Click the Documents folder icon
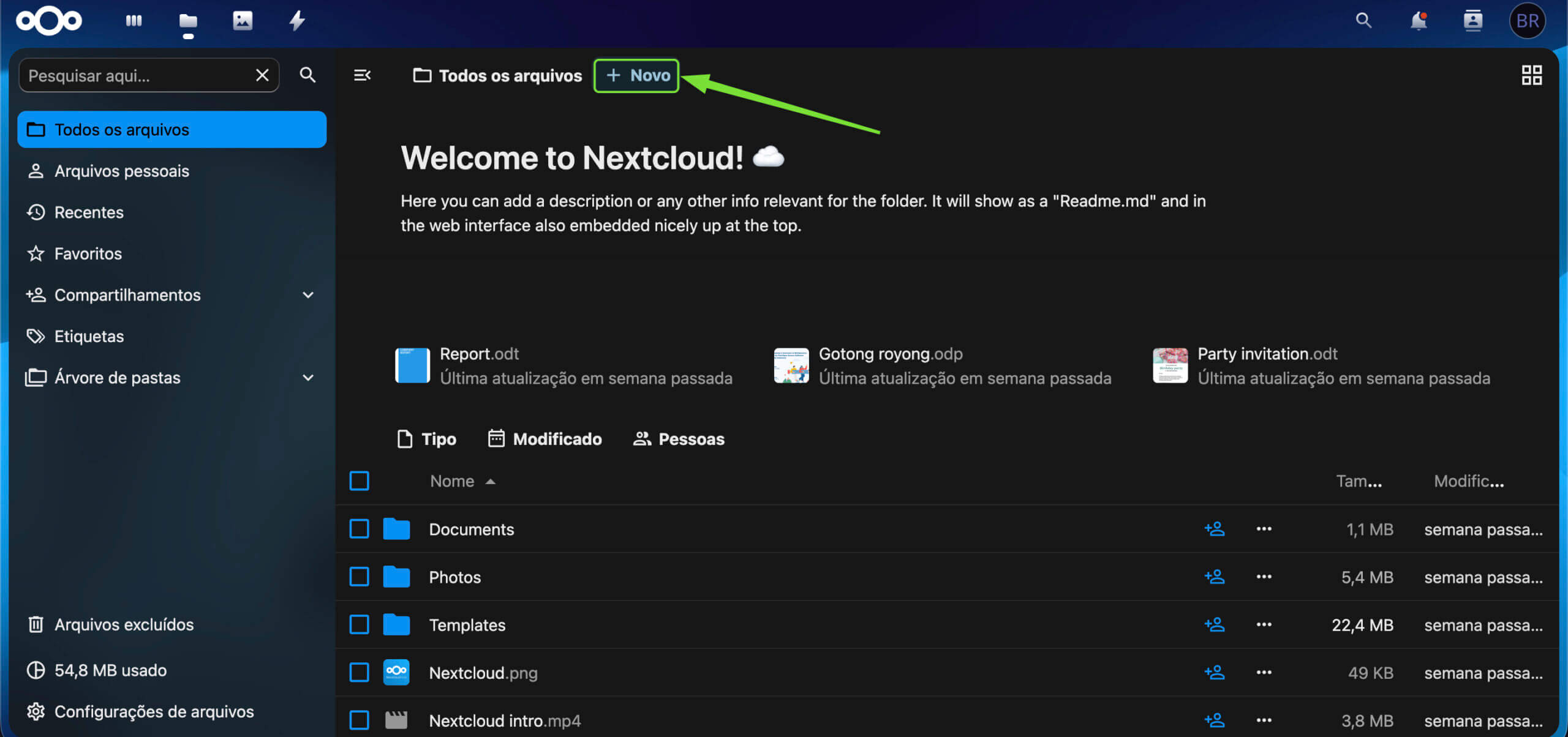 click(x=396, y=529)
